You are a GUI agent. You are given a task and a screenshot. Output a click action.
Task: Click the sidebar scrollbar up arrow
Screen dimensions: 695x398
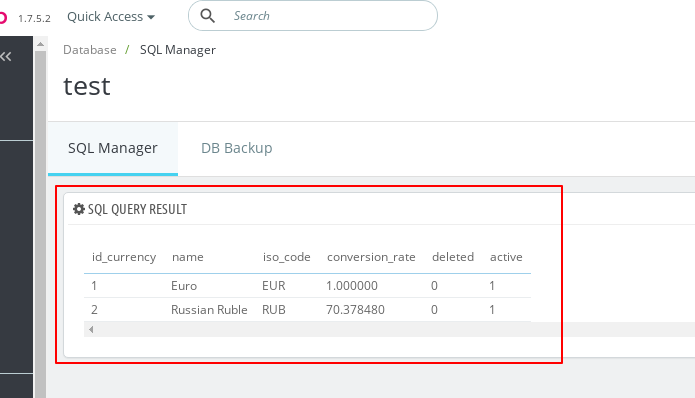pyautogui.click(x=40, y=44)
